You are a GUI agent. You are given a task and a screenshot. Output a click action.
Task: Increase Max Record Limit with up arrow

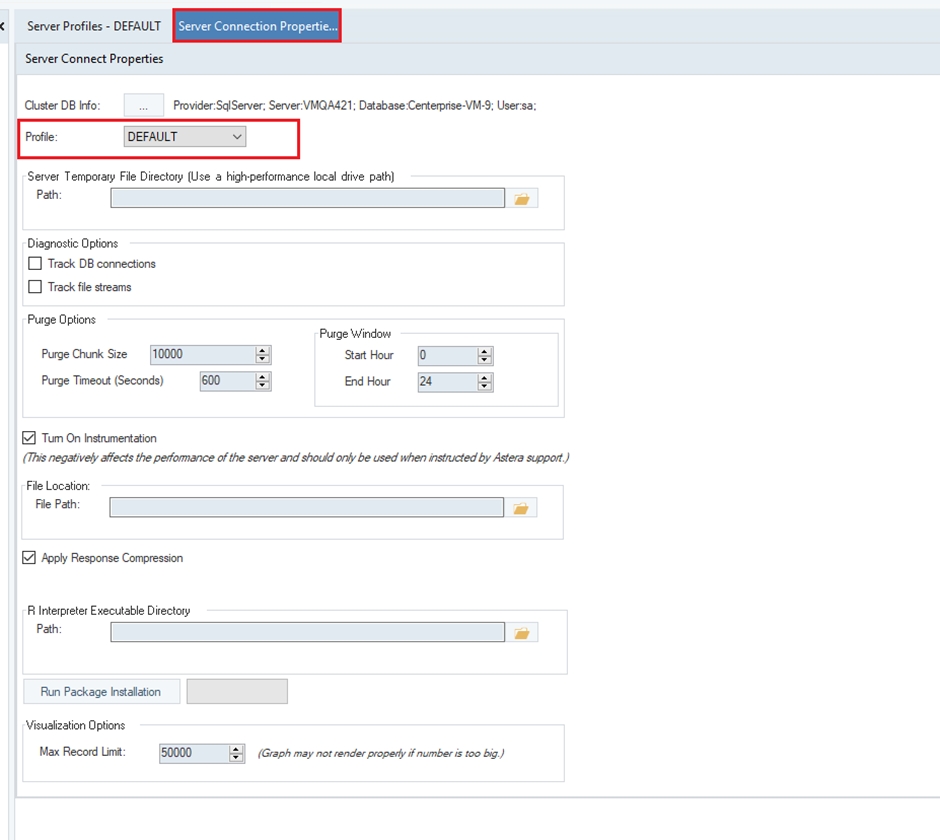[237, 748]
